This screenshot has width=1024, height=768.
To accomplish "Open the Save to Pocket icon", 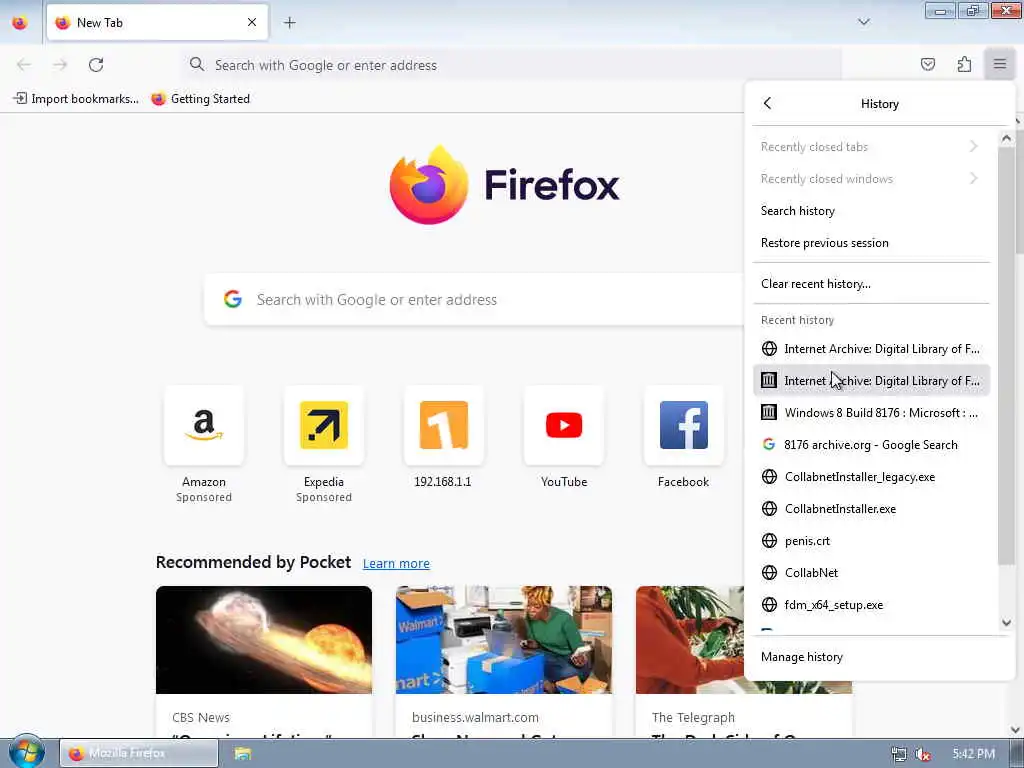I will pos(927,64).
